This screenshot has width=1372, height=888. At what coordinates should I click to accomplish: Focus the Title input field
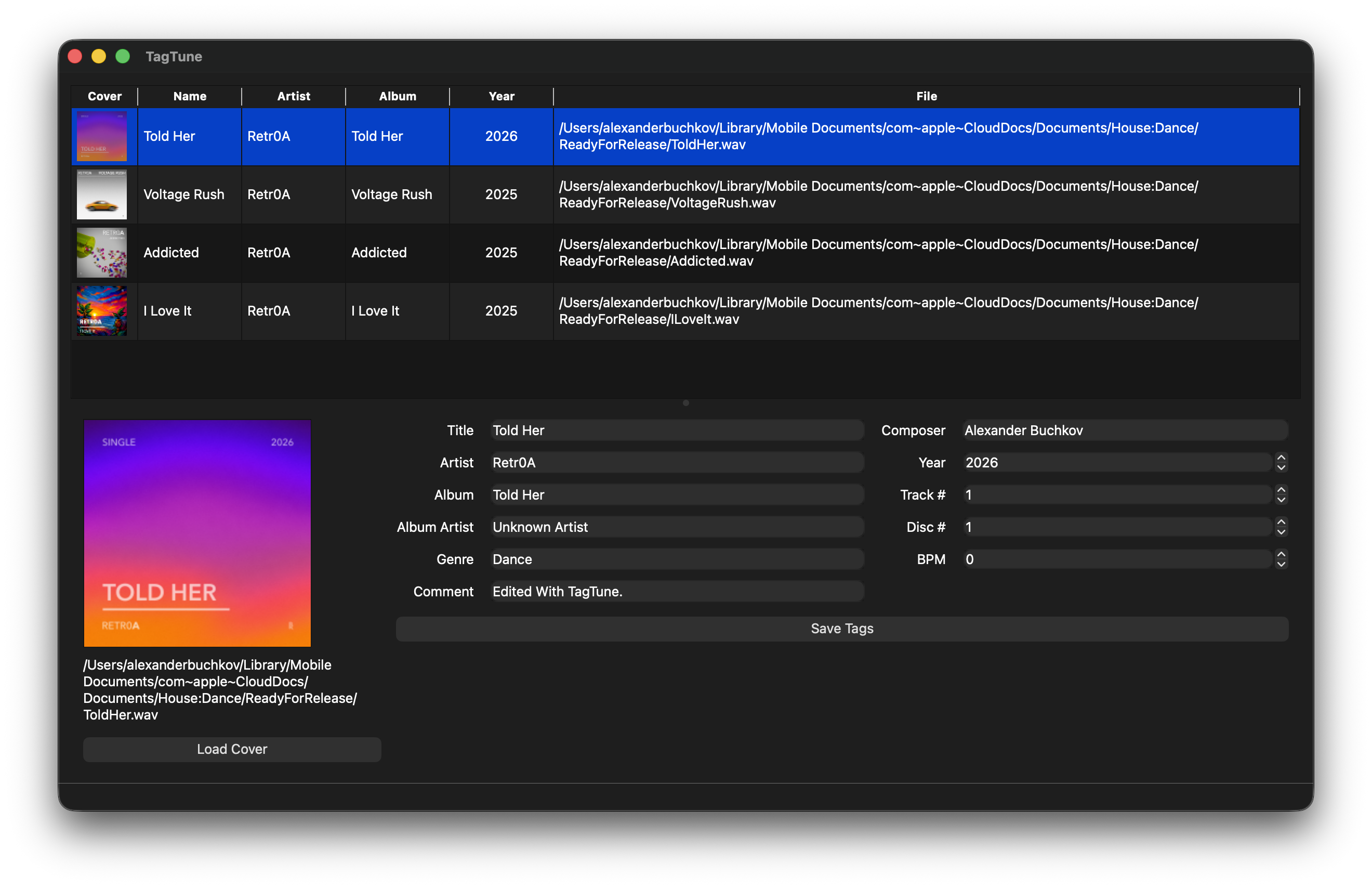point(677,430)
